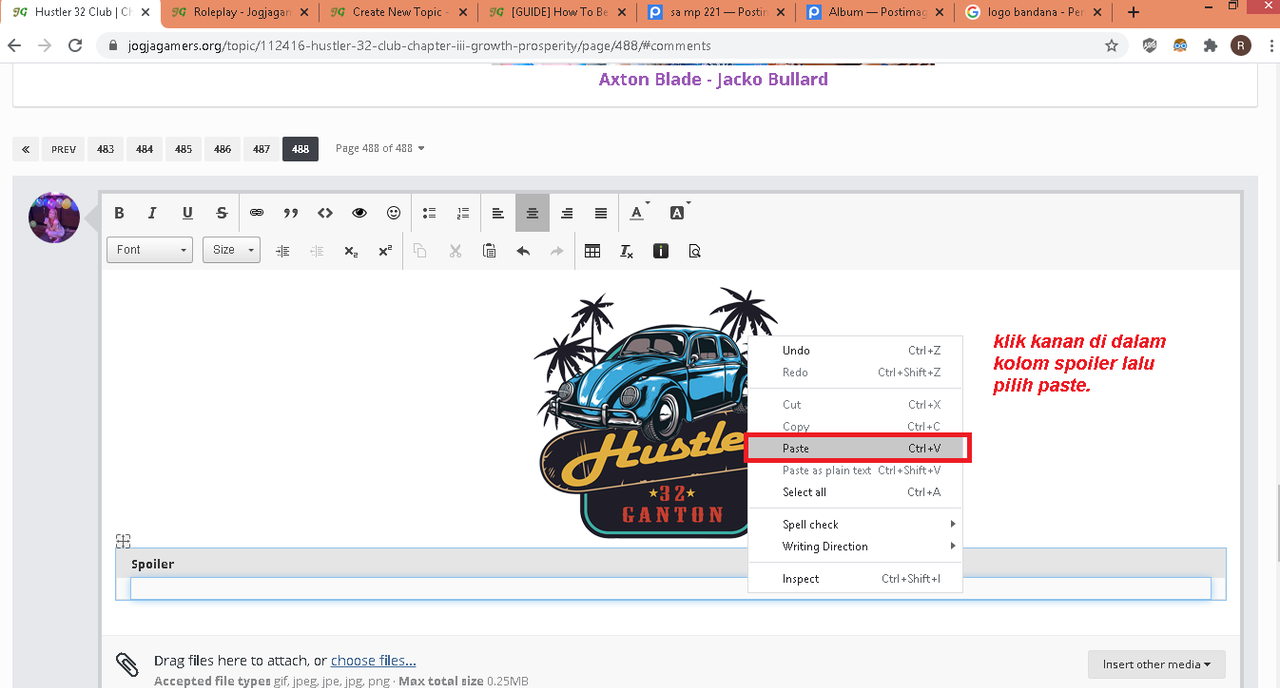Click the paste toolbar icon

point(489,251)
